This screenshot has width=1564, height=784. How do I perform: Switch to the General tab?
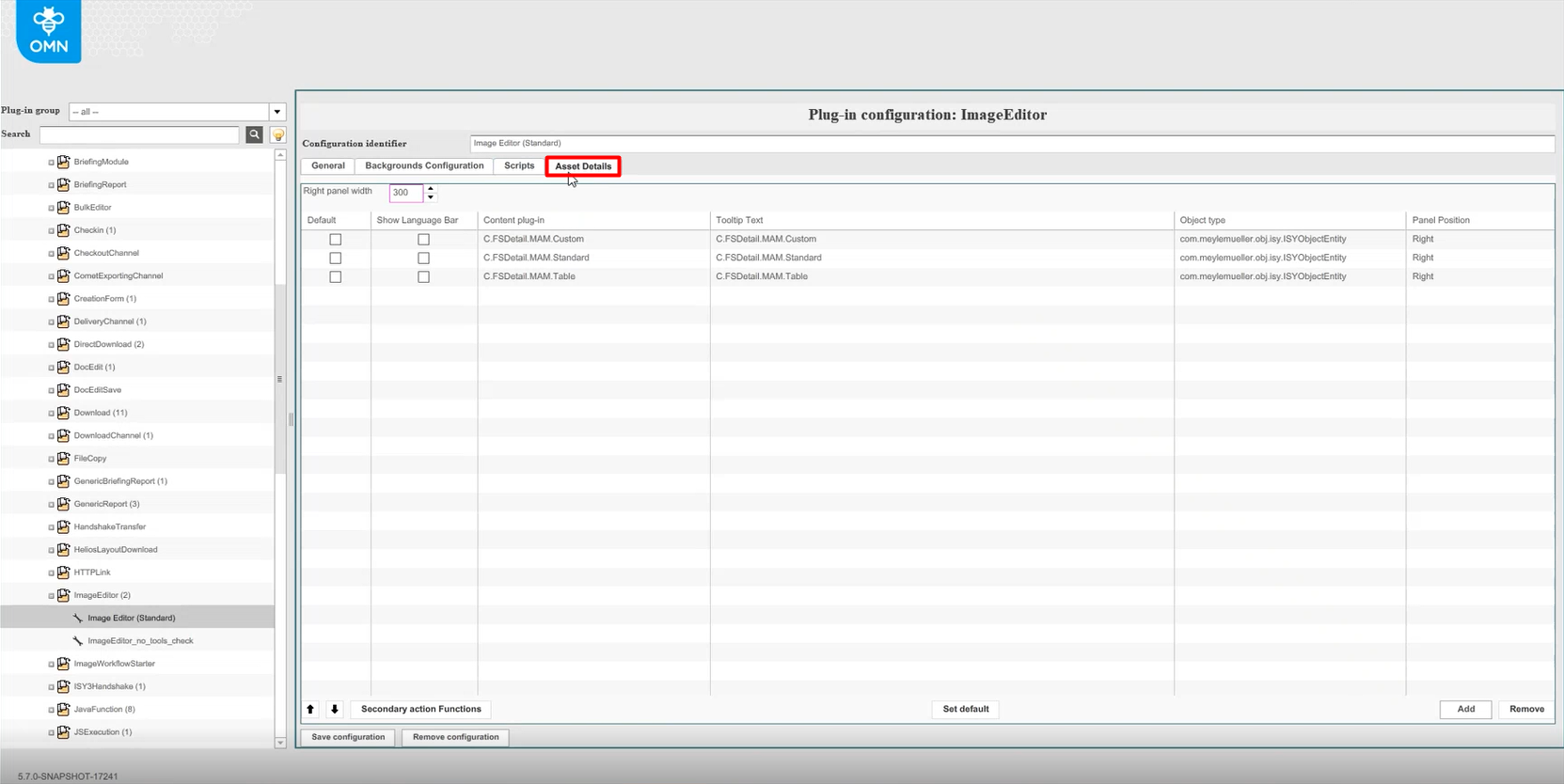(328, 165)
